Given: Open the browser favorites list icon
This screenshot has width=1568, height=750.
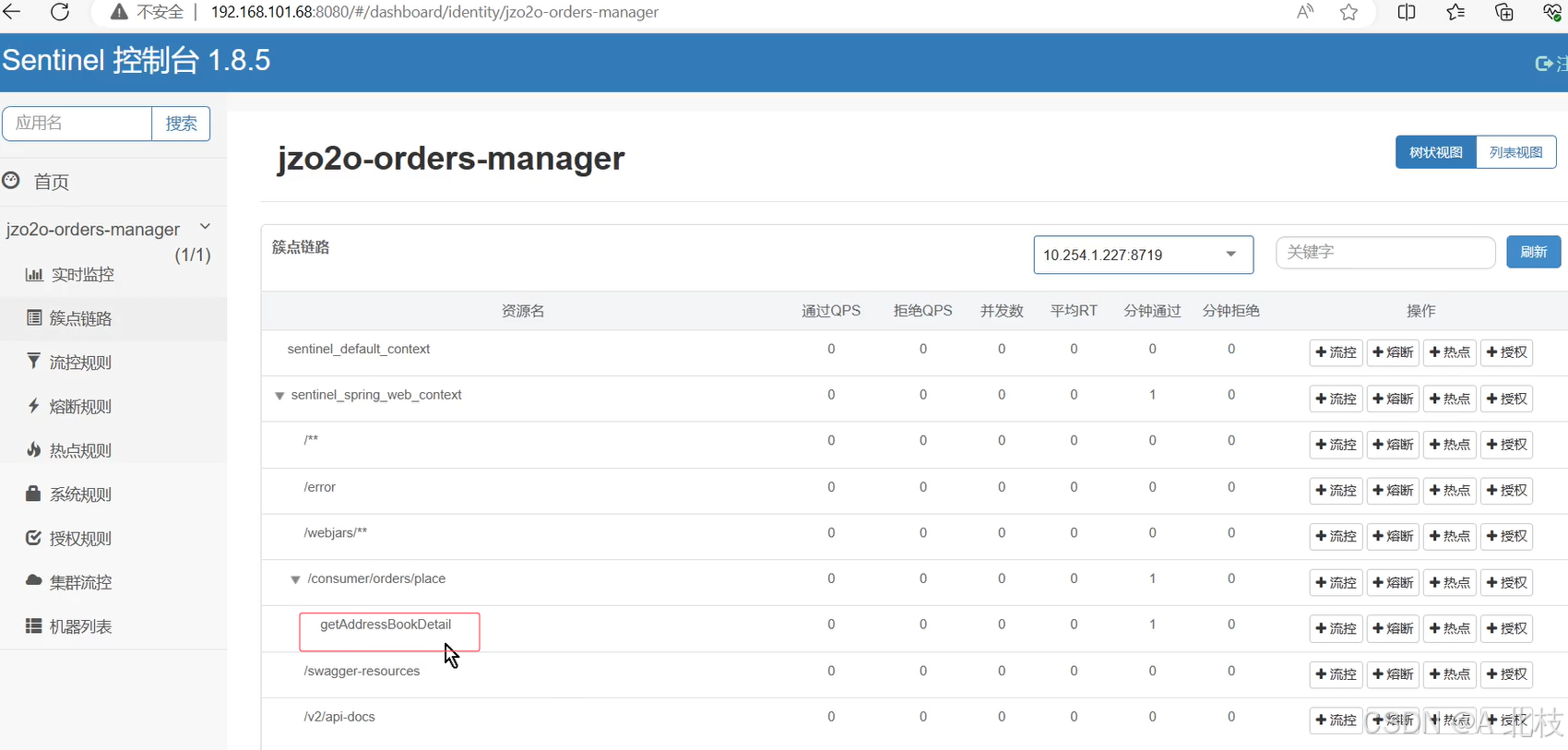Looking at the screenshot, I should (1455, 12).
